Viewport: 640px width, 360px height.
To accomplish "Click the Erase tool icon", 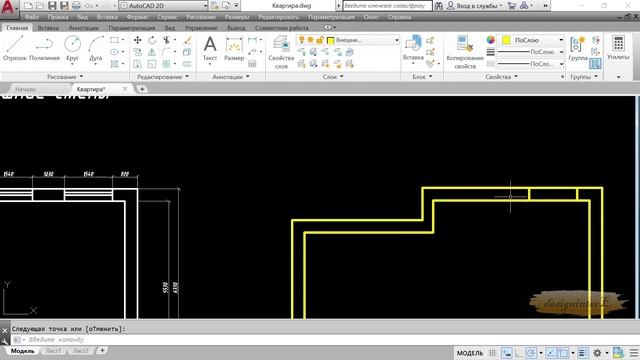I will pyautogui.click(x=187, y=40).
